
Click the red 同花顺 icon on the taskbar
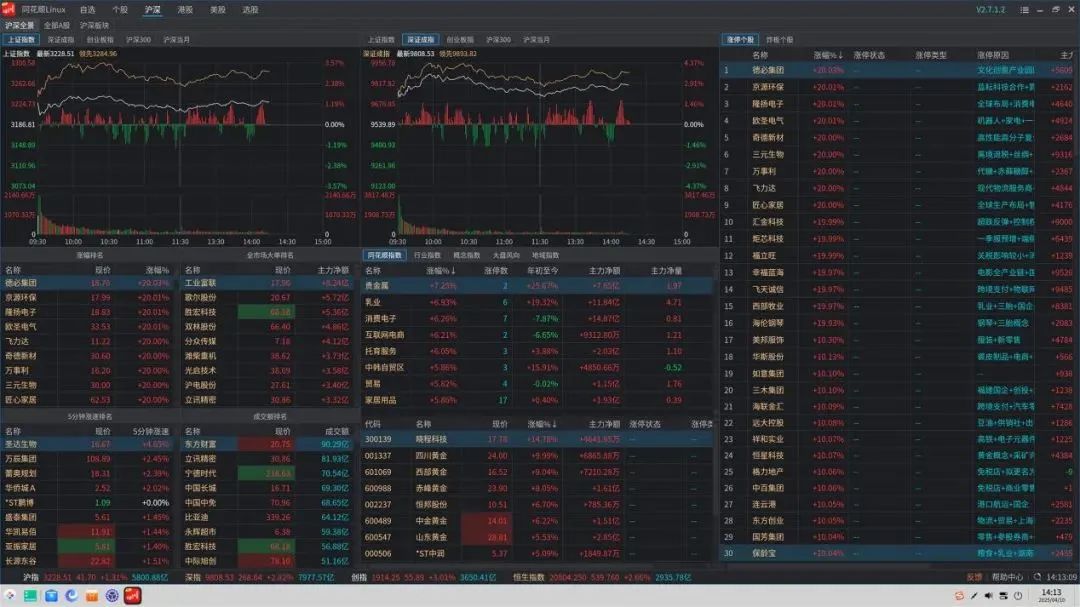pos(133,596)
